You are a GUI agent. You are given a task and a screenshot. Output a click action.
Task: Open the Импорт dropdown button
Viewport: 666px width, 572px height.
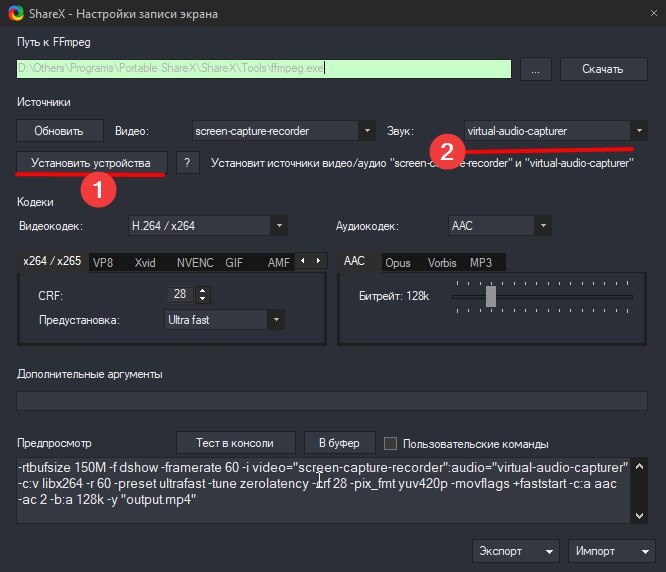point(612,551)
